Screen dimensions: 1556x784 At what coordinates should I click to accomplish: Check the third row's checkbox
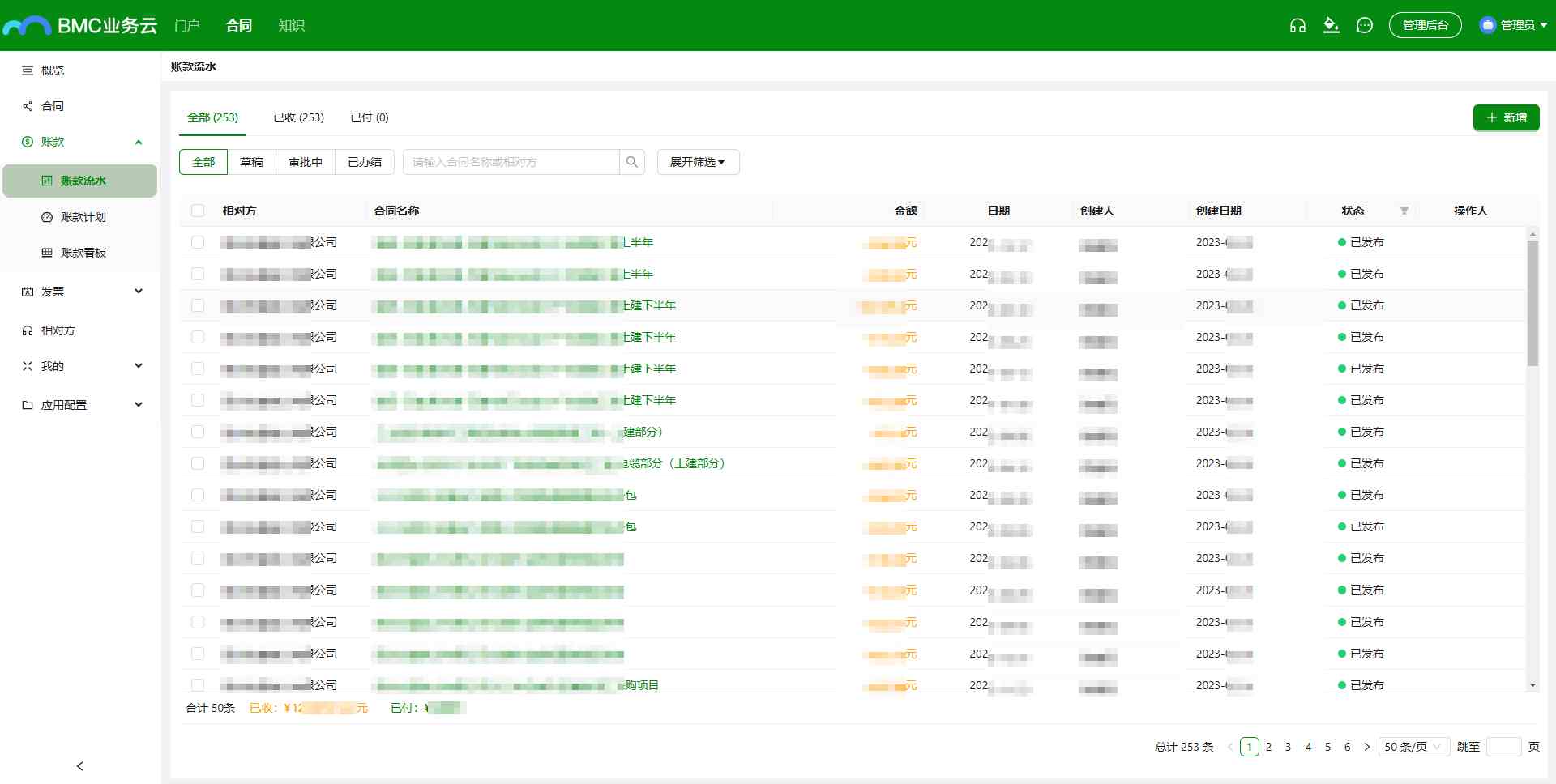(x=198, y=305)
